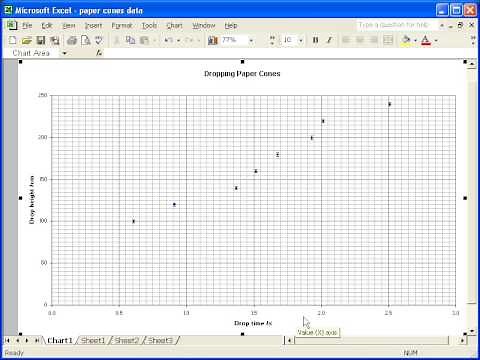Image resolution: width=480 pixels, height=360 pixels.
Task: Click the value axis label 250
Action: click(43, 95)
